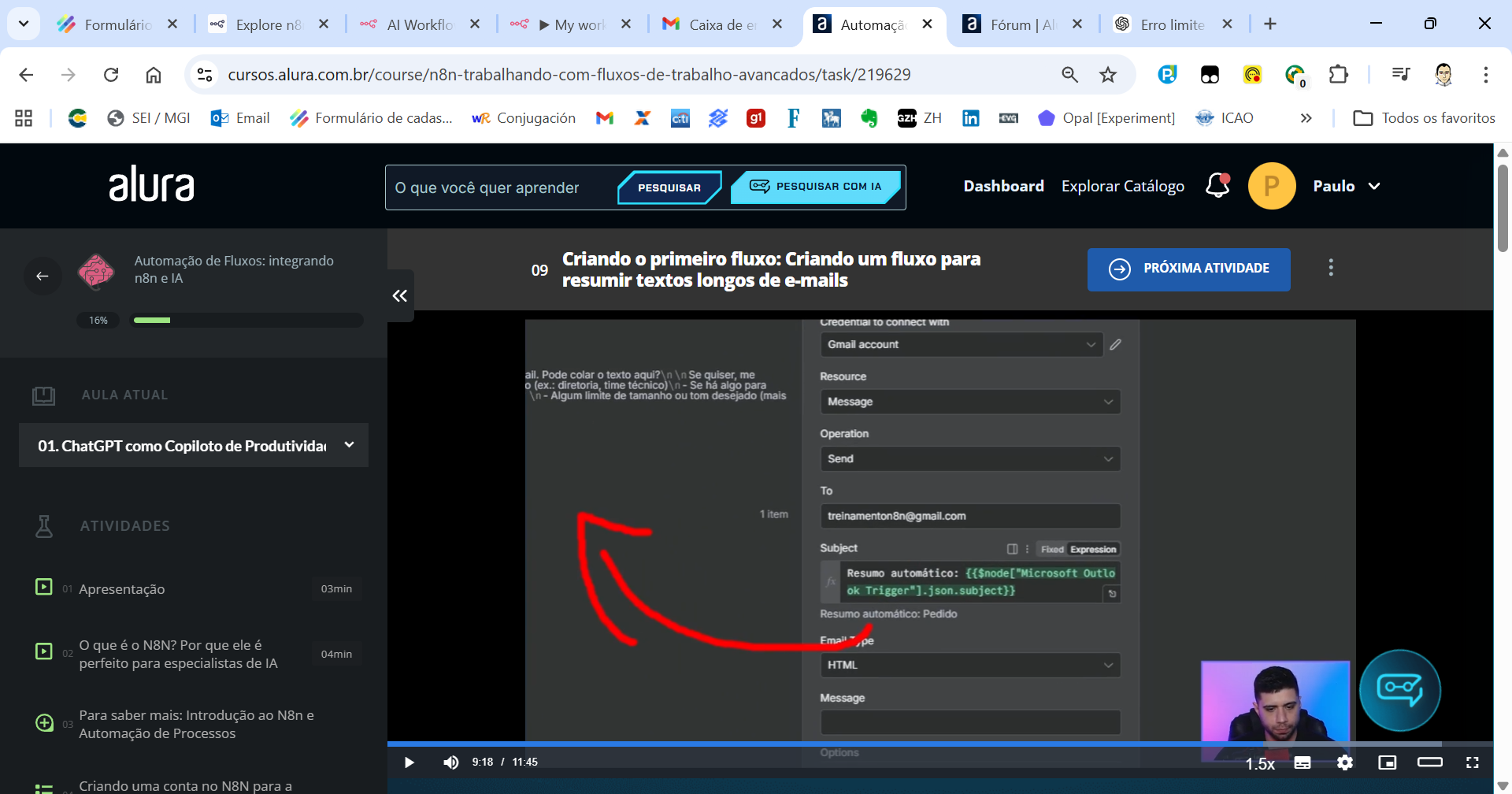This screenshot has height=794, width=1512.
Task: Open the video subtitles captions icon
Action: [1303, 762]
